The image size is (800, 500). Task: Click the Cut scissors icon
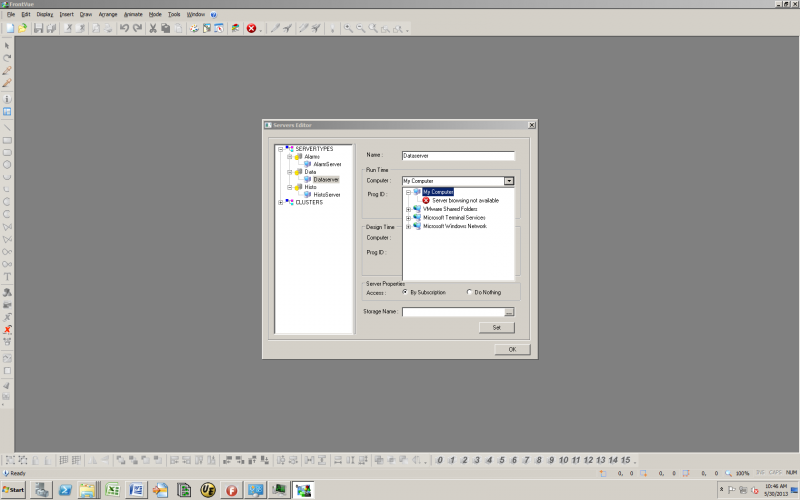pyautogui.click(x=153, y=29)
